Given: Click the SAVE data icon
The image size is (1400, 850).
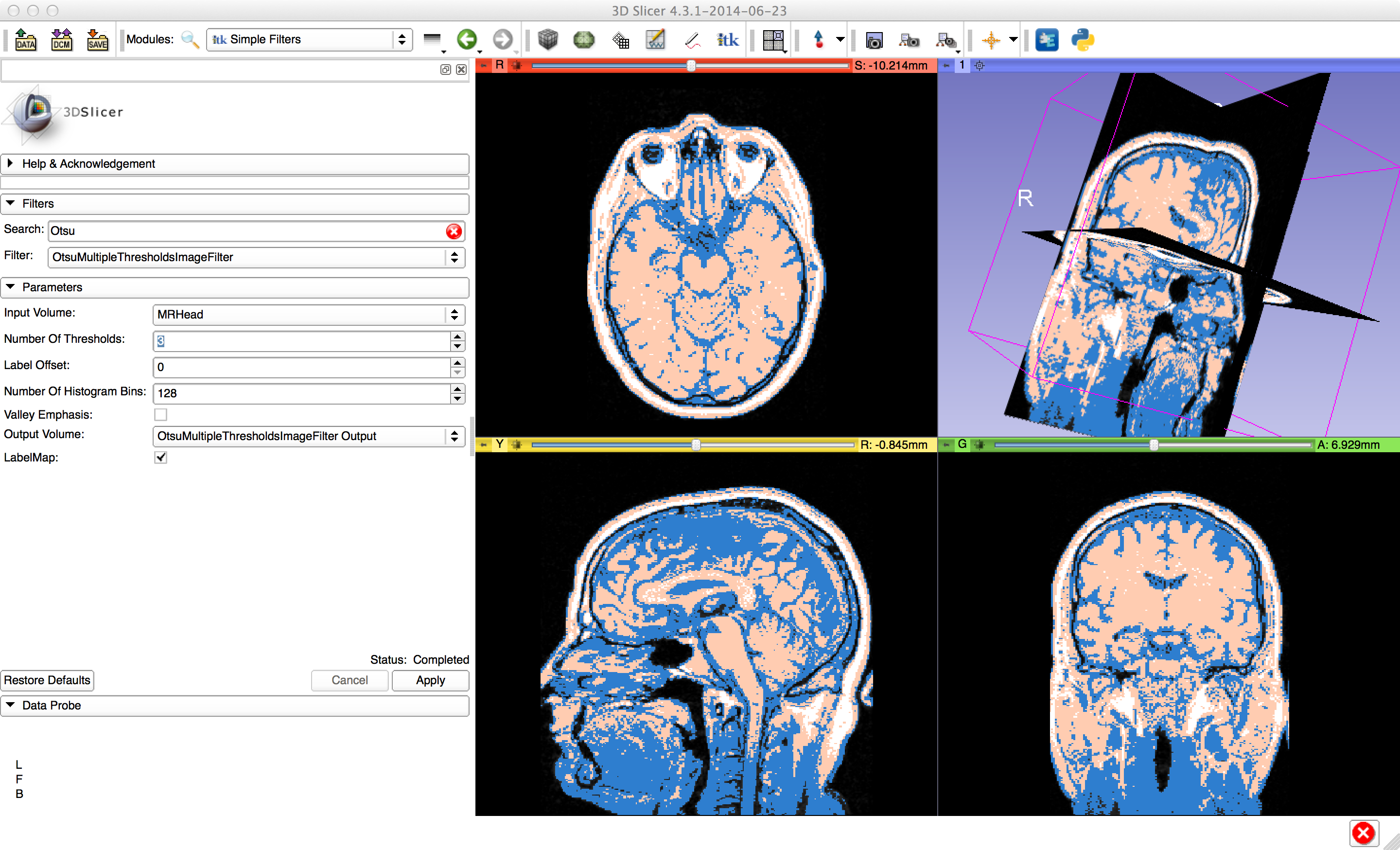Looking at the screenshot, I should click(97, 40).
